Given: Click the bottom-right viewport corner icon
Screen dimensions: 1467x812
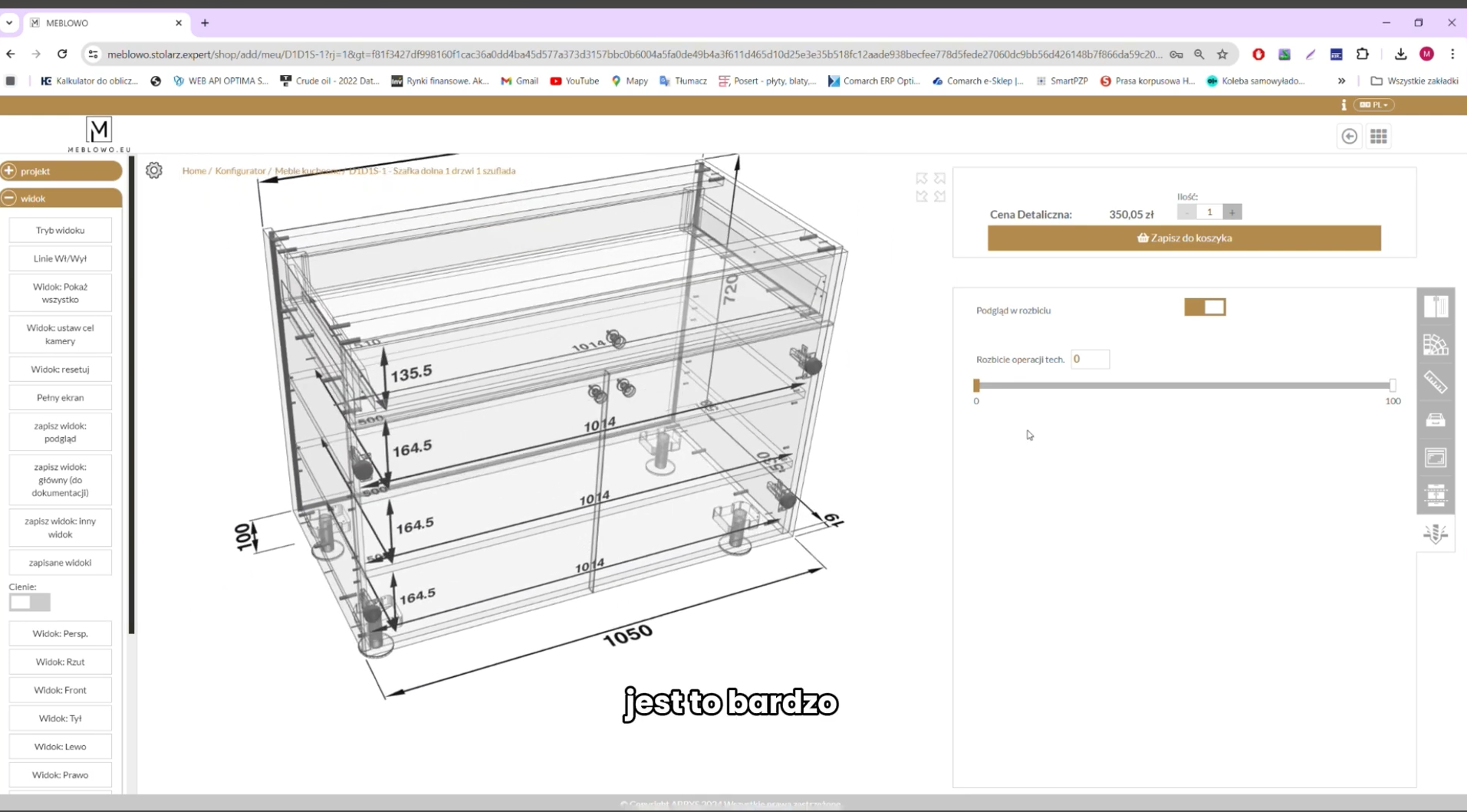Looking at the screenshot, I should (x=939, y=196).
